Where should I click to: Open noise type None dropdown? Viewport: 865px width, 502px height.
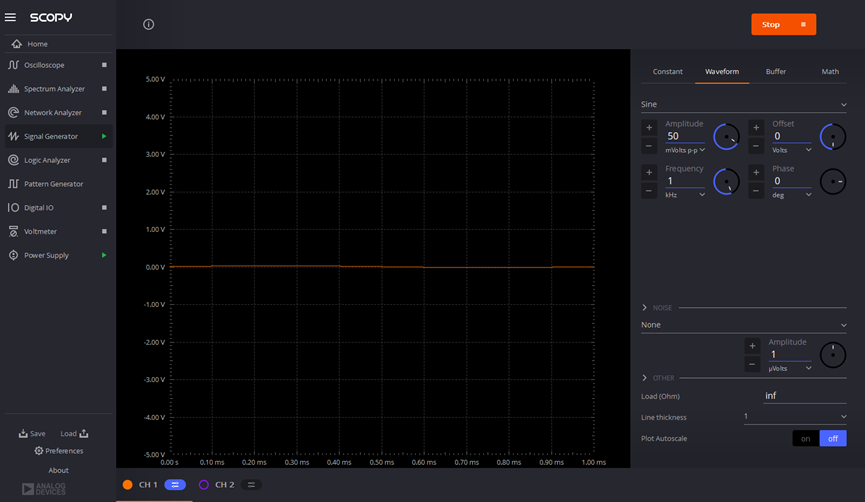coord(743,325)
